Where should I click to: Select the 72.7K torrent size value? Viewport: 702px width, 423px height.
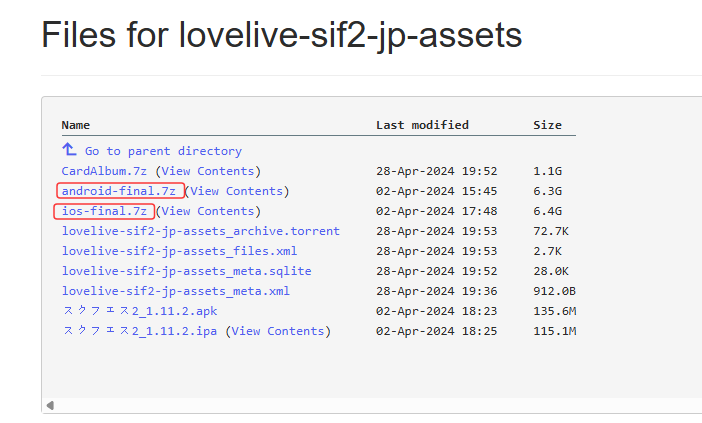pos(551,231)
